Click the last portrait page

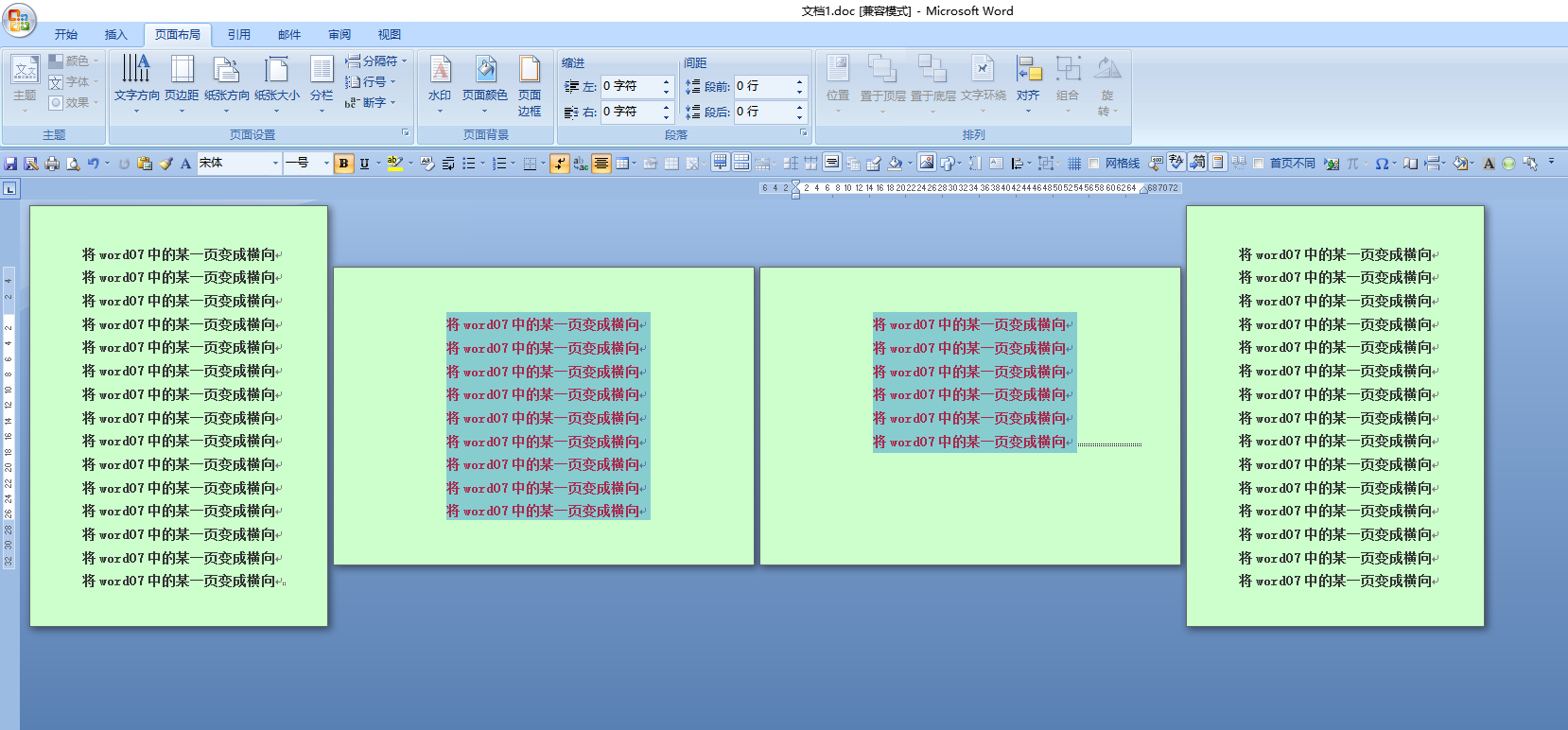1335,416
